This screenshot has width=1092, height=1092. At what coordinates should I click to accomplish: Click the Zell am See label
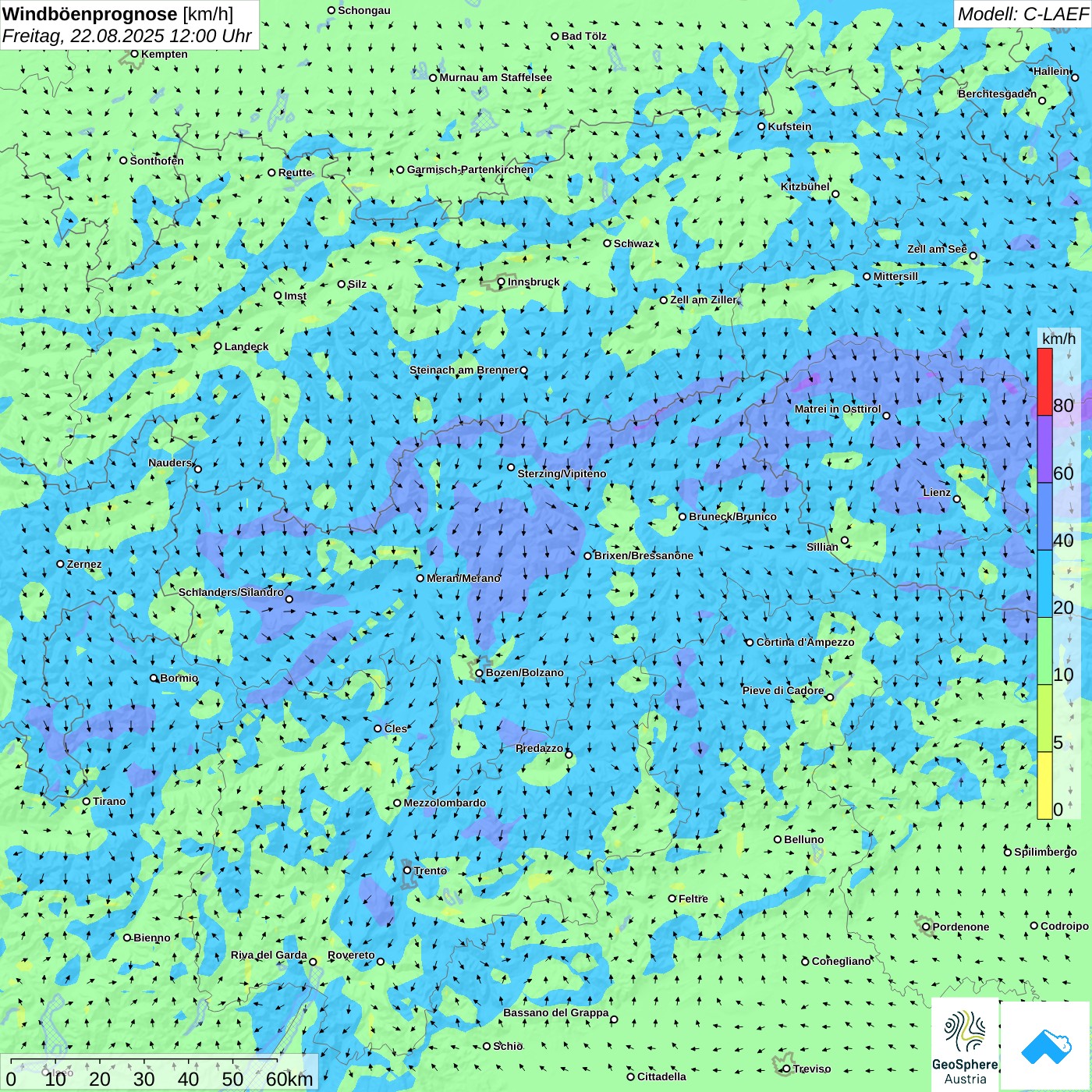click(937, 249)
